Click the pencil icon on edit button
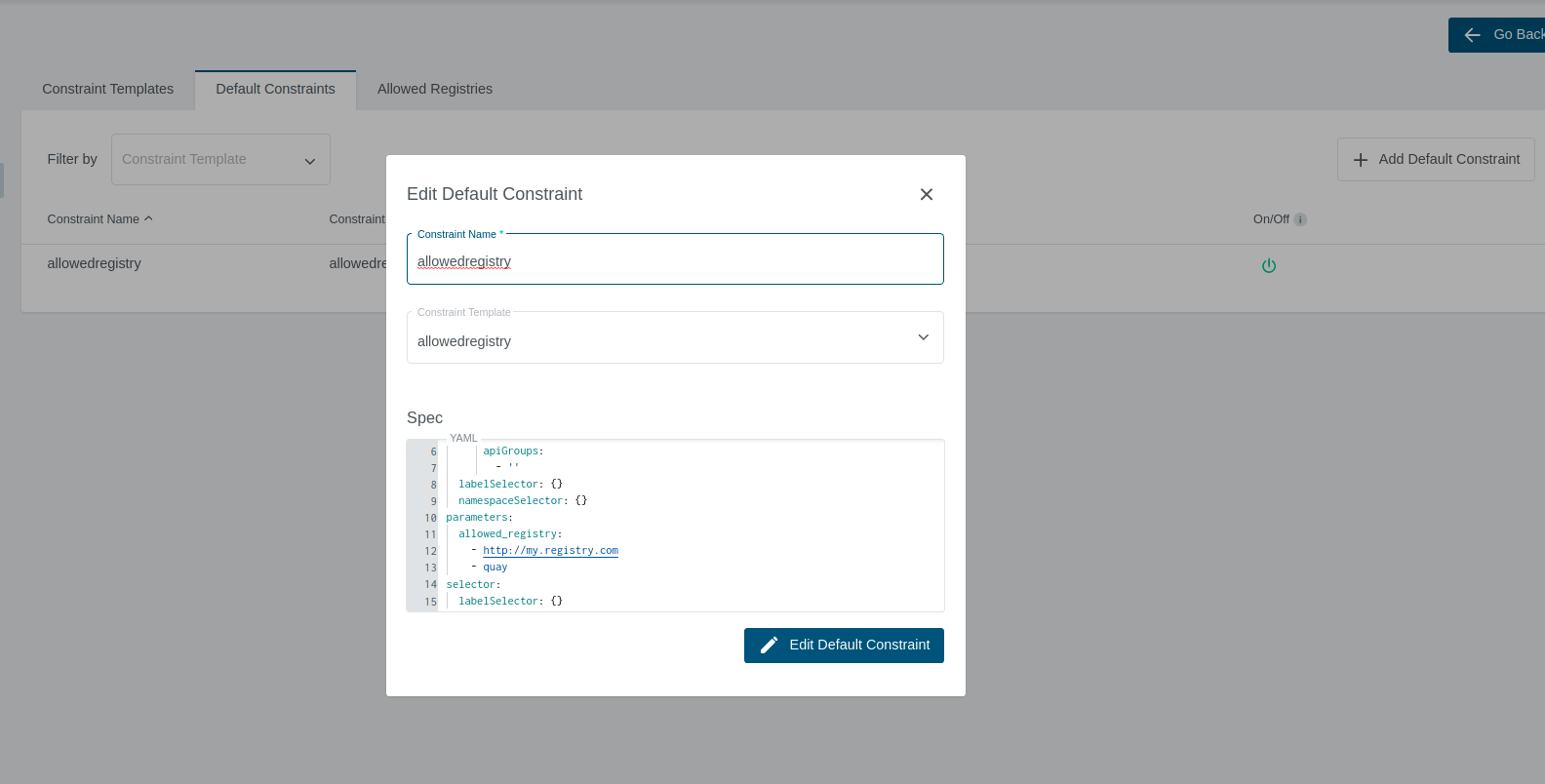The width and height of the screenshot is (1545, 784). tap(769, 646)
